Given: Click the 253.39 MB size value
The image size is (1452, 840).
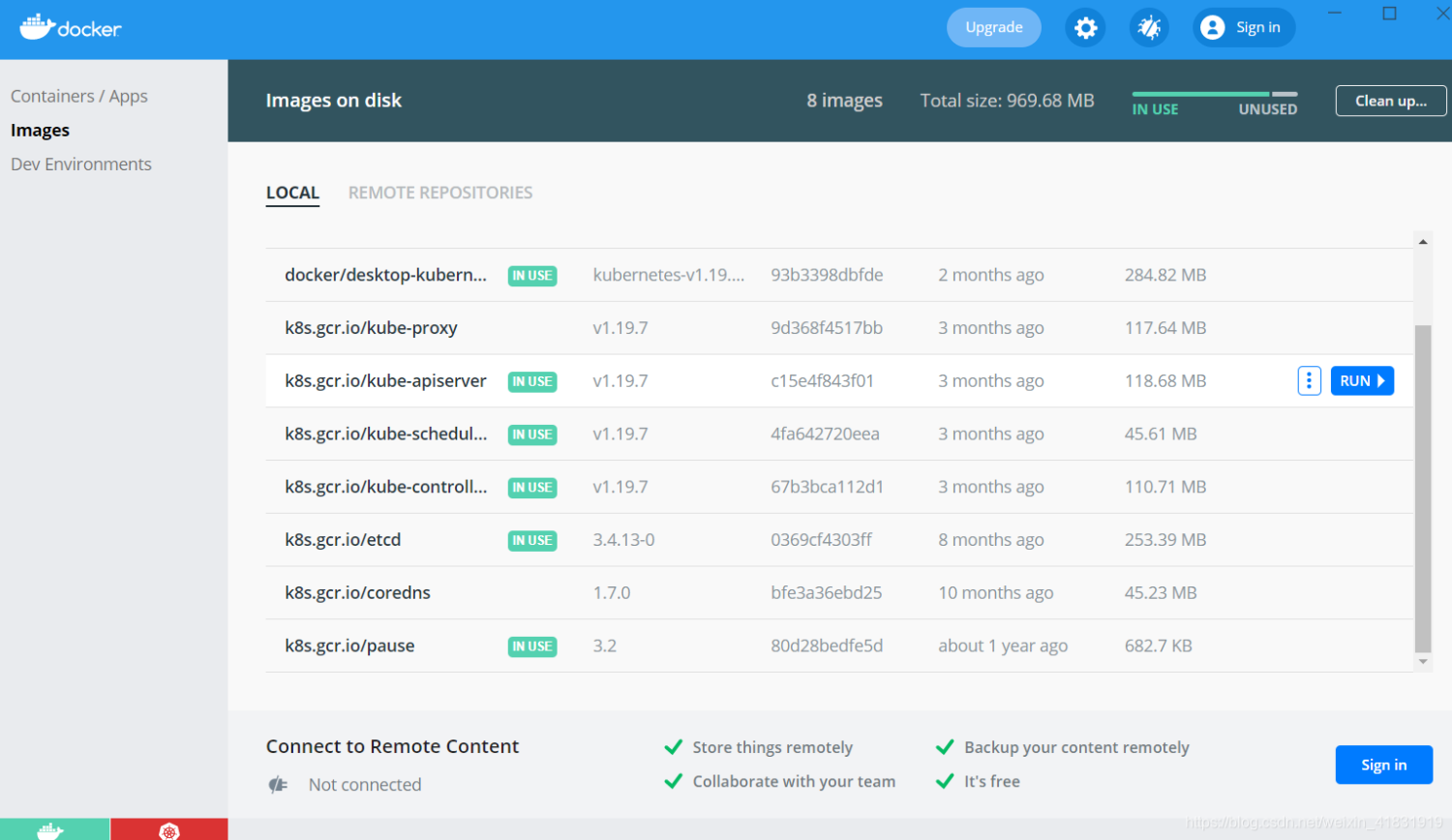Looking at the screenshot, I should 1165,540.
